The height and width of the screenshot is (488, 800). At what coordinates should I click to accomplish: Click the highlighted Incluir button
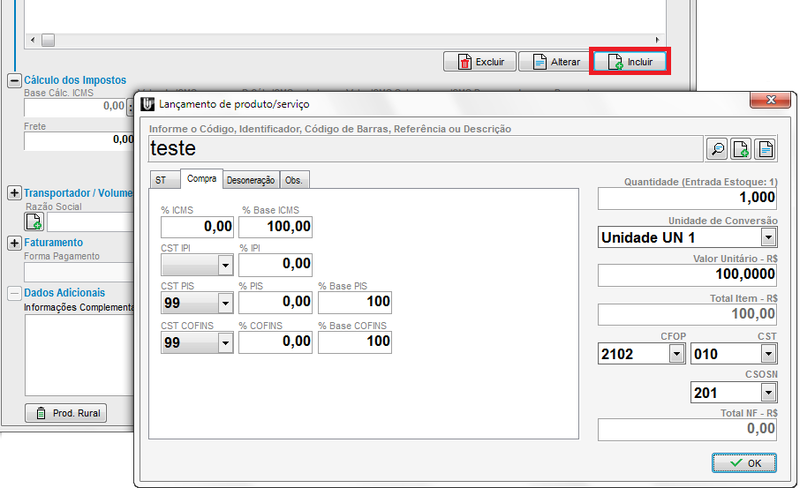click(x=630, y=62)
